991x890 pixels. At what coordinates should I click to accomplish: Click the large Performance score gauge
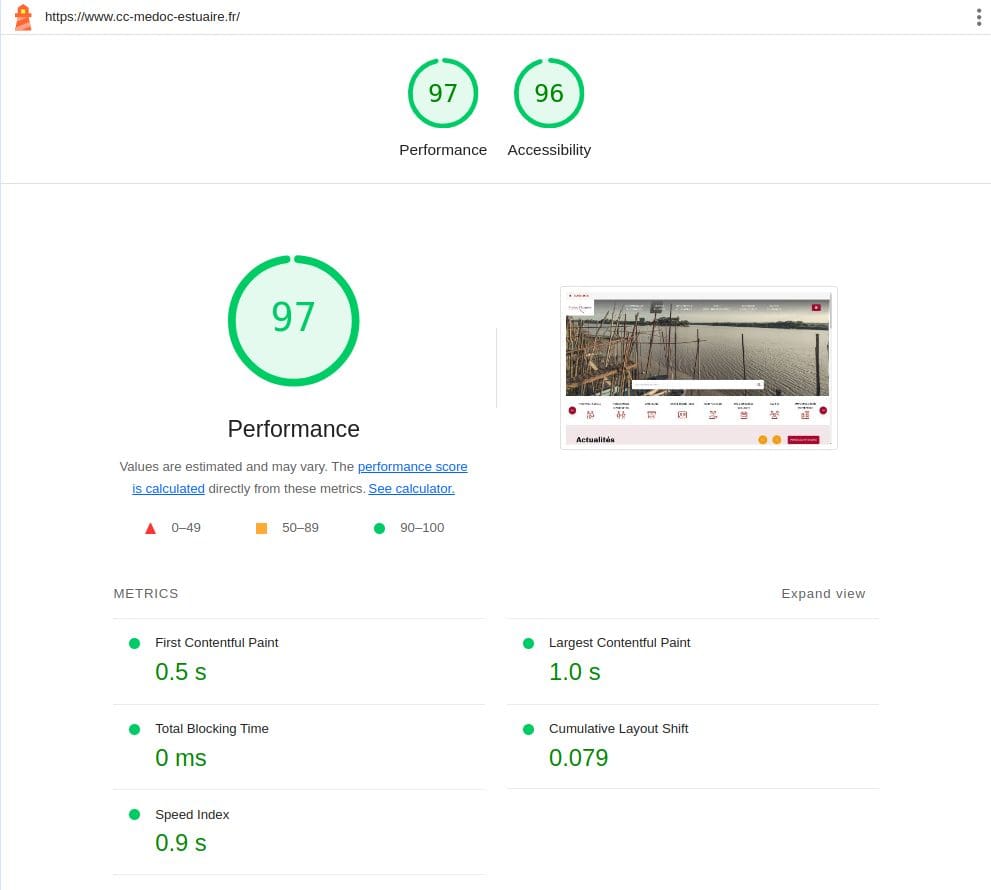click(293, 320)
